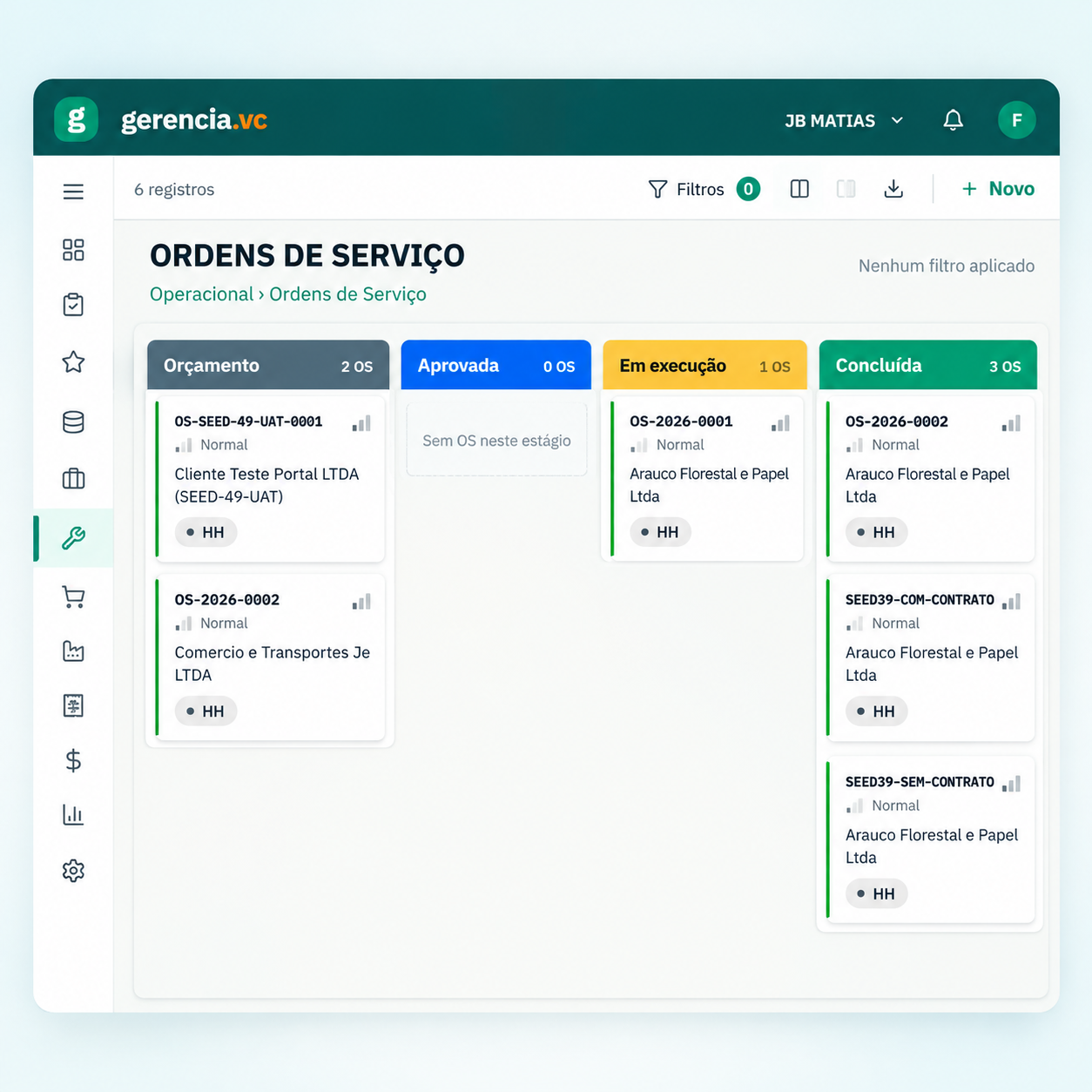Viewport: 1092px width, 1092px height.
Task: Click the 6 registros count text
Action: click(174, 190)
